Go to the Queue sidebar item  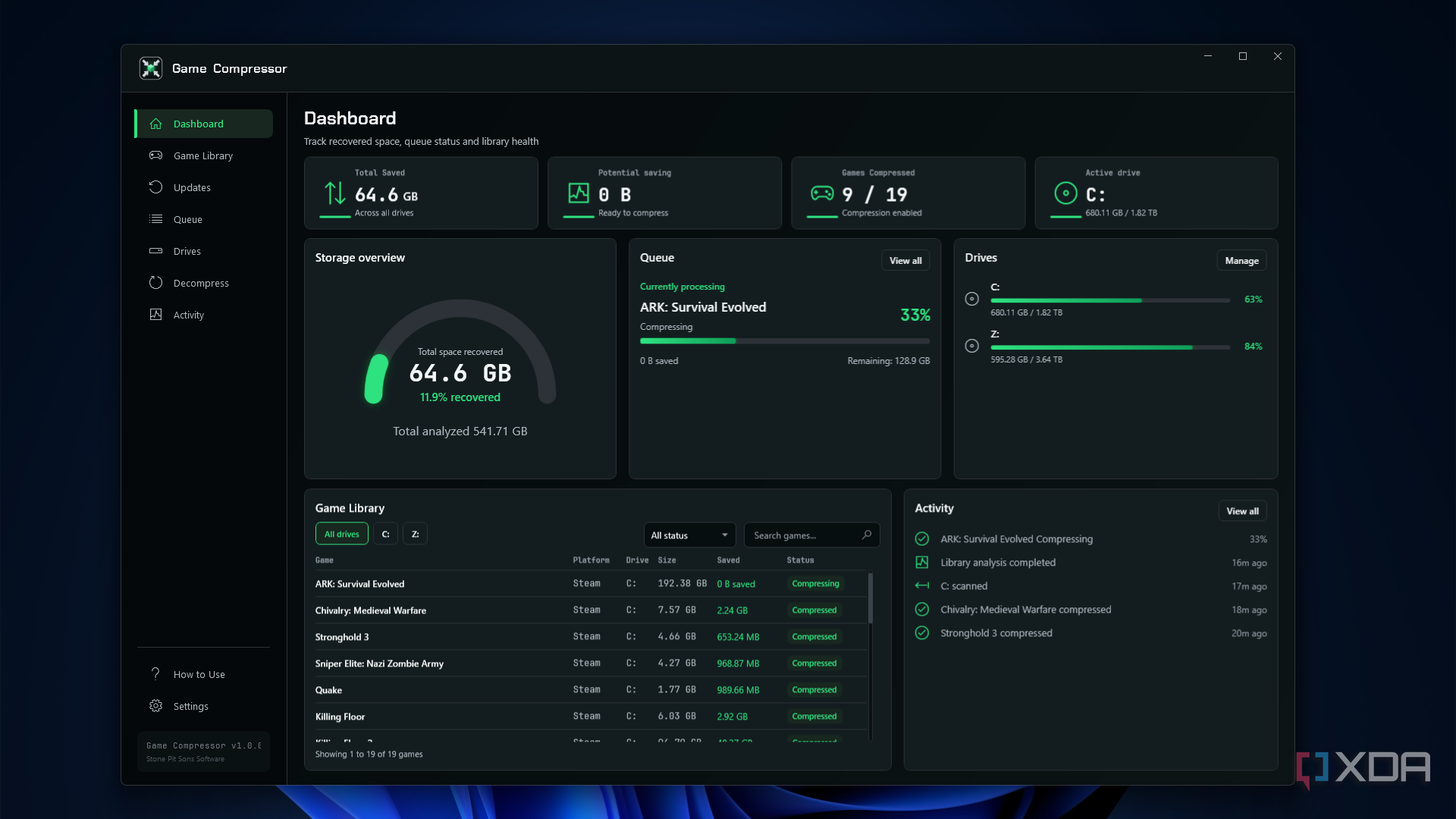(203, 219)
